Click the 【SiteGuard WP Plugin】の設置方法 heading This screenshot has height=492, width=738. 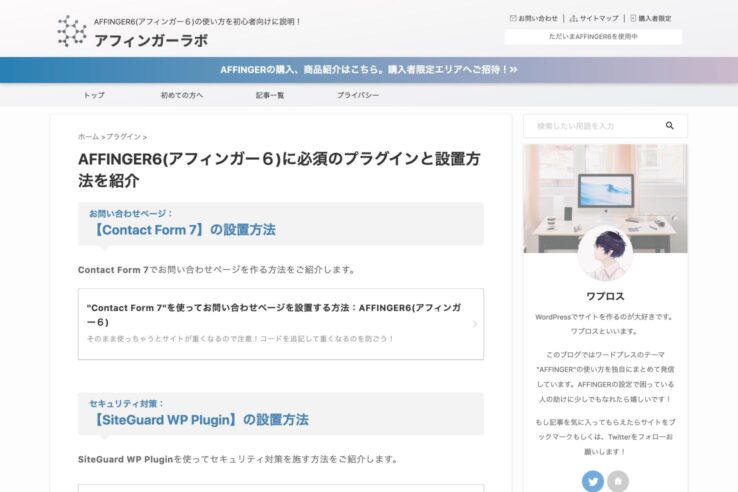point(200,419)
